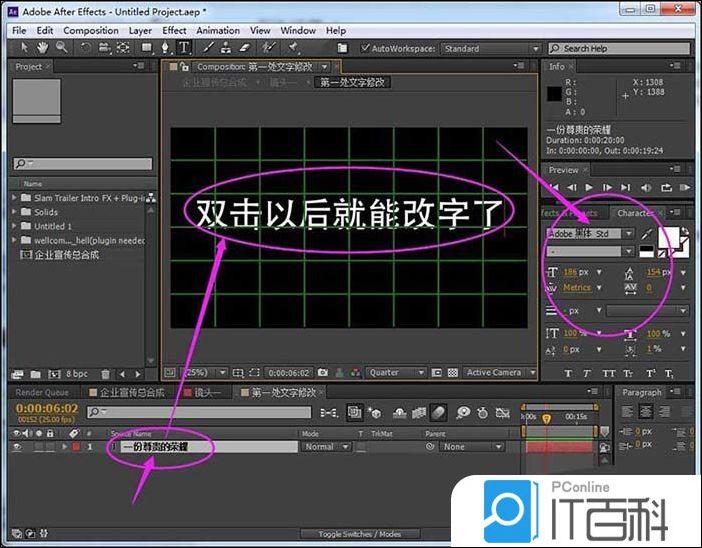The image size is (702, 548).
Task: Enable the AutoWorkspace checkbox
Action: [364, 48]
